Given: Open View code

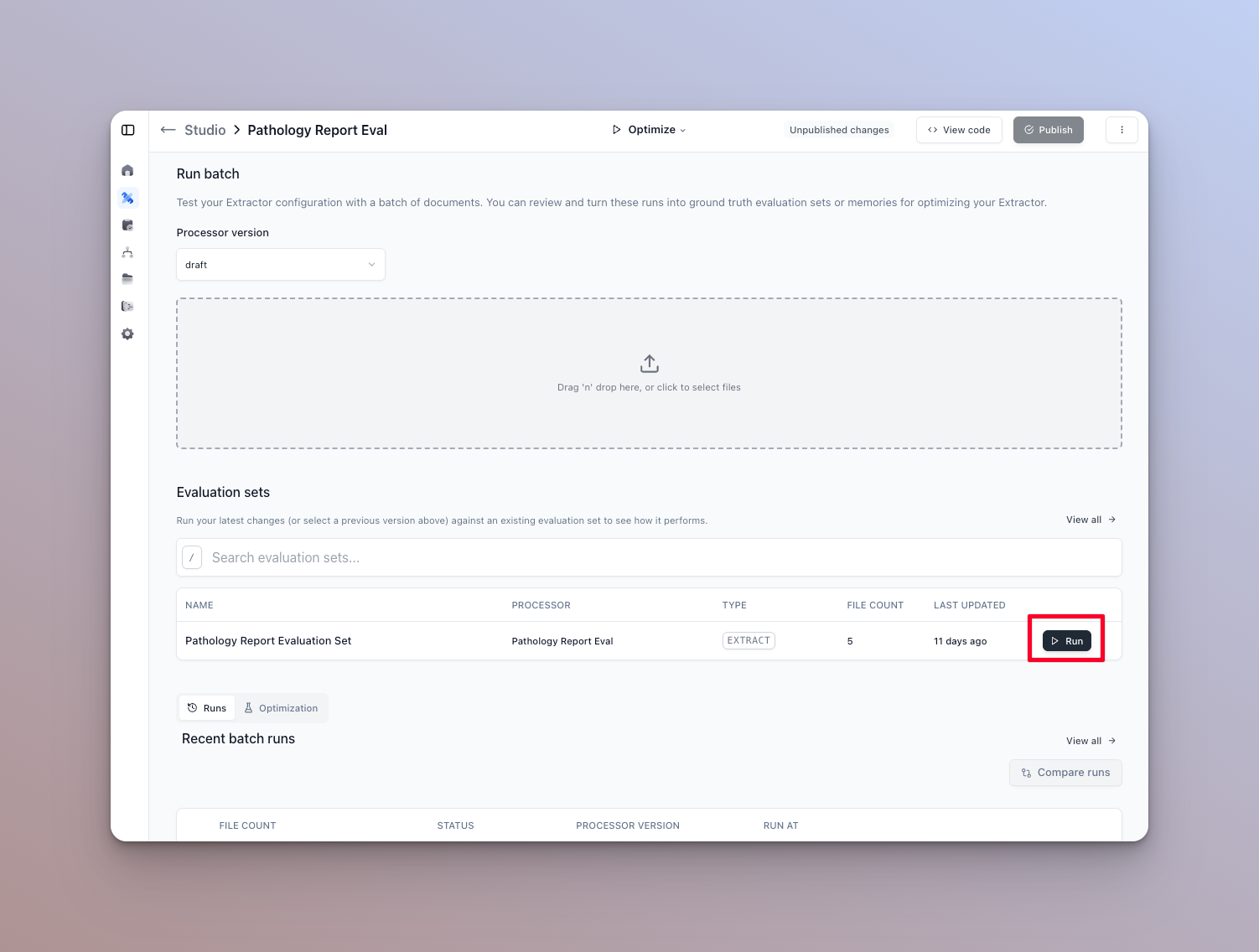Looking at the screenshot, I should [x=959, y=130].
